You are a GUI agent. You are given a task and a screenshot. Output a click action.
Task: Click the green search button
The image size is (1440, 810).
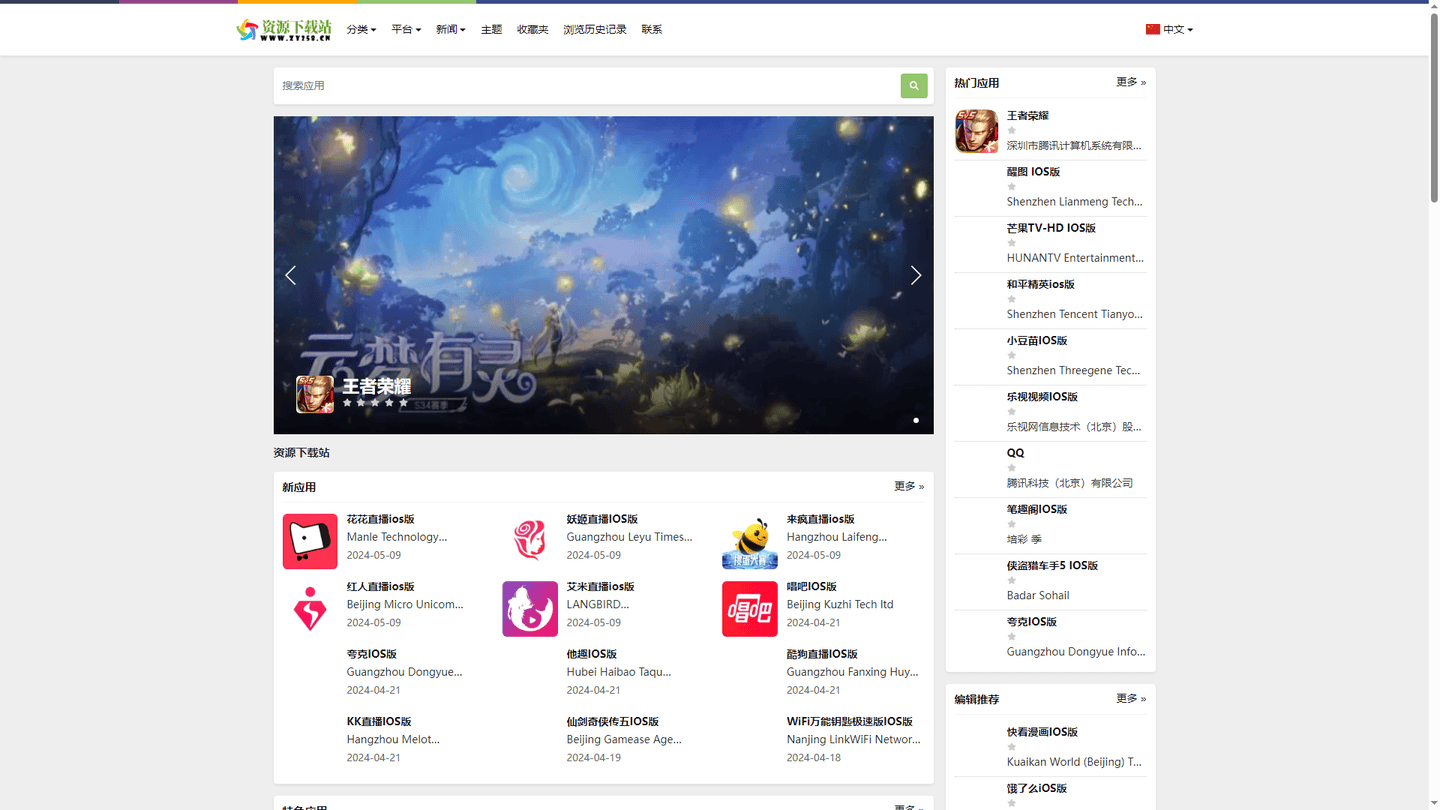point(913,86)
